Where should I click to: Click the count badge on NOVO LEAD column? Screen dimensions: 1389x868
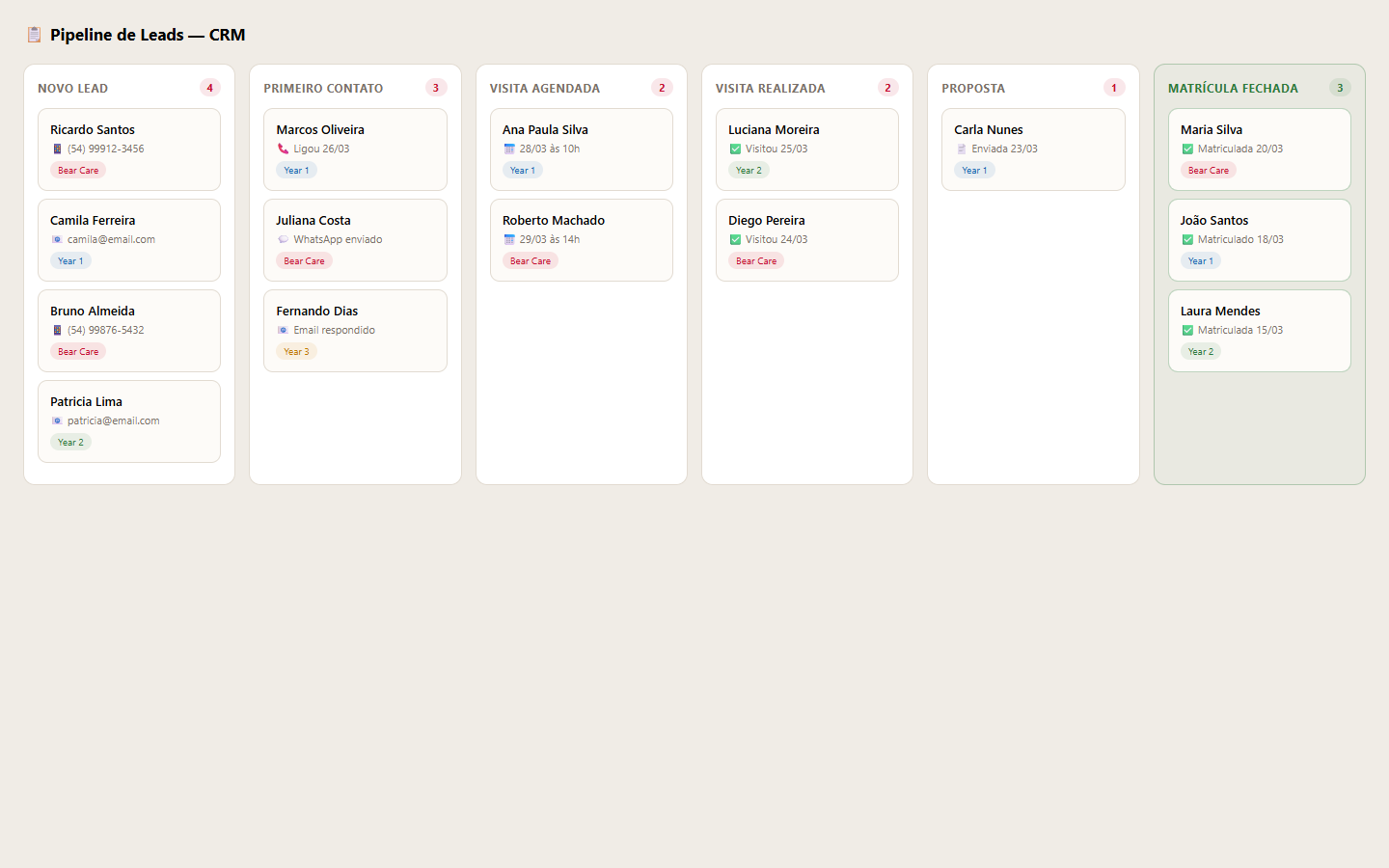[209, 87]
